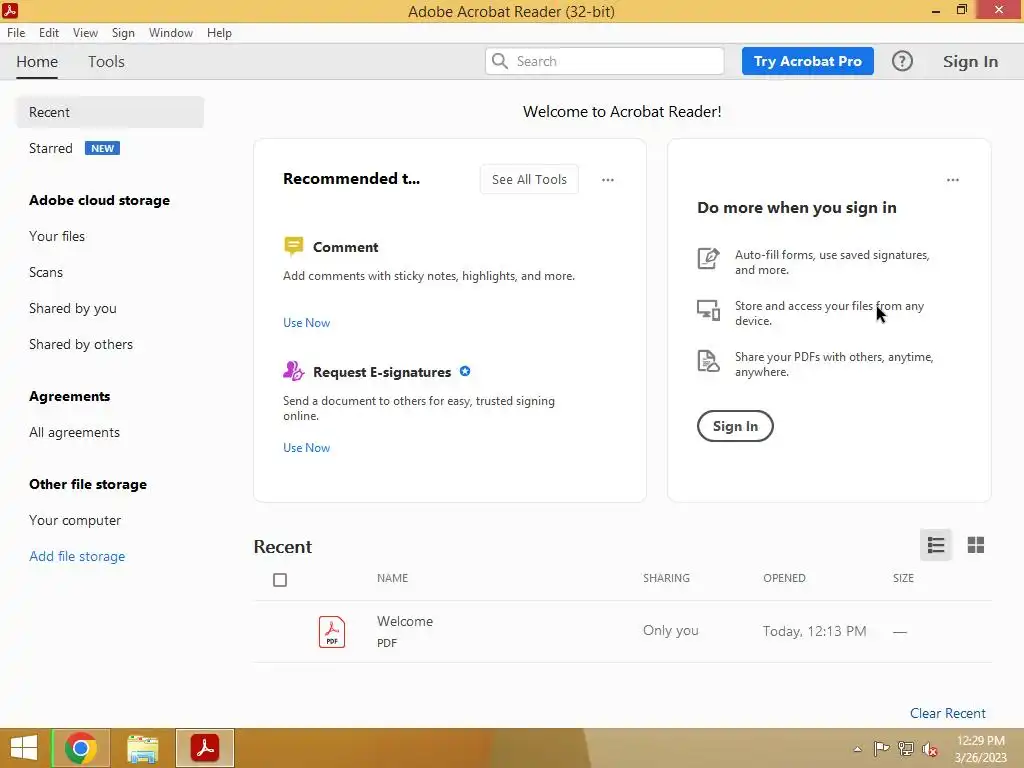Click the store and access devices icon

(x=709, y=310)
